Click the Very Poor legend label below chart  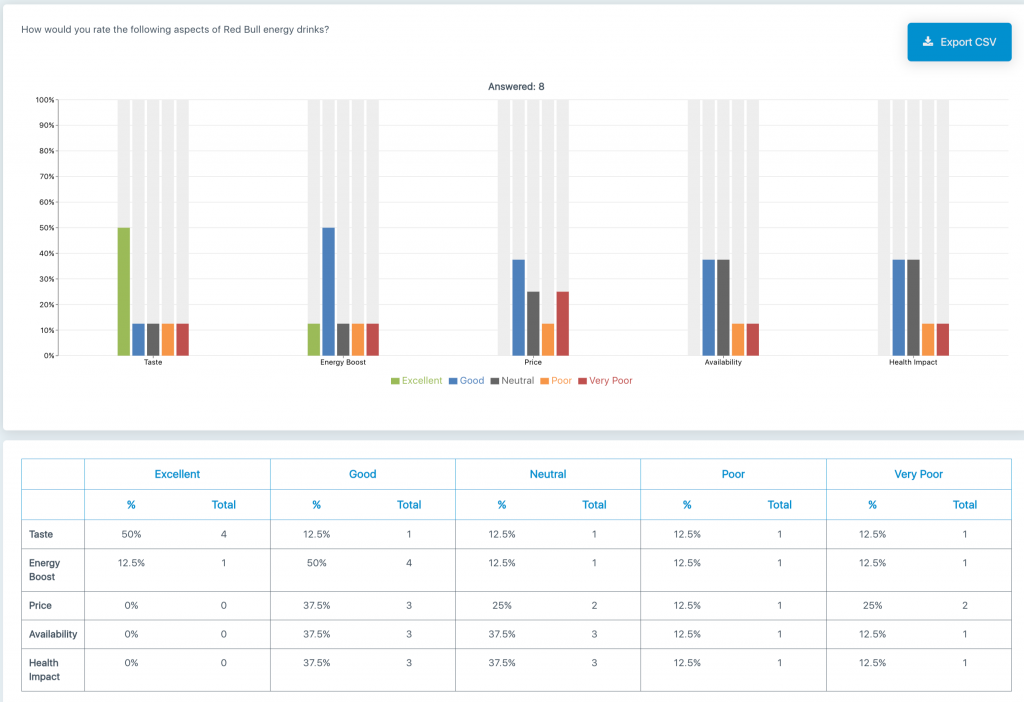(611, 381)
